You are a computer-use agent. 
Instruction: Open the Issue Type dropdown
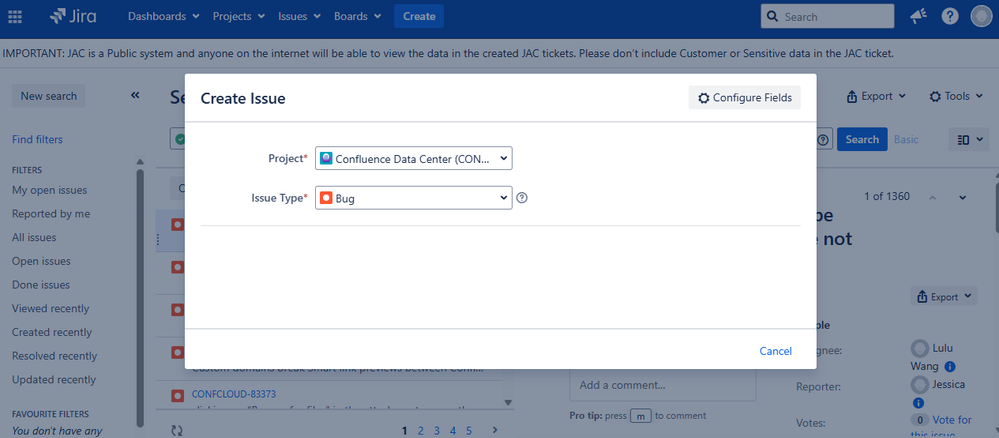coord(413,198)
